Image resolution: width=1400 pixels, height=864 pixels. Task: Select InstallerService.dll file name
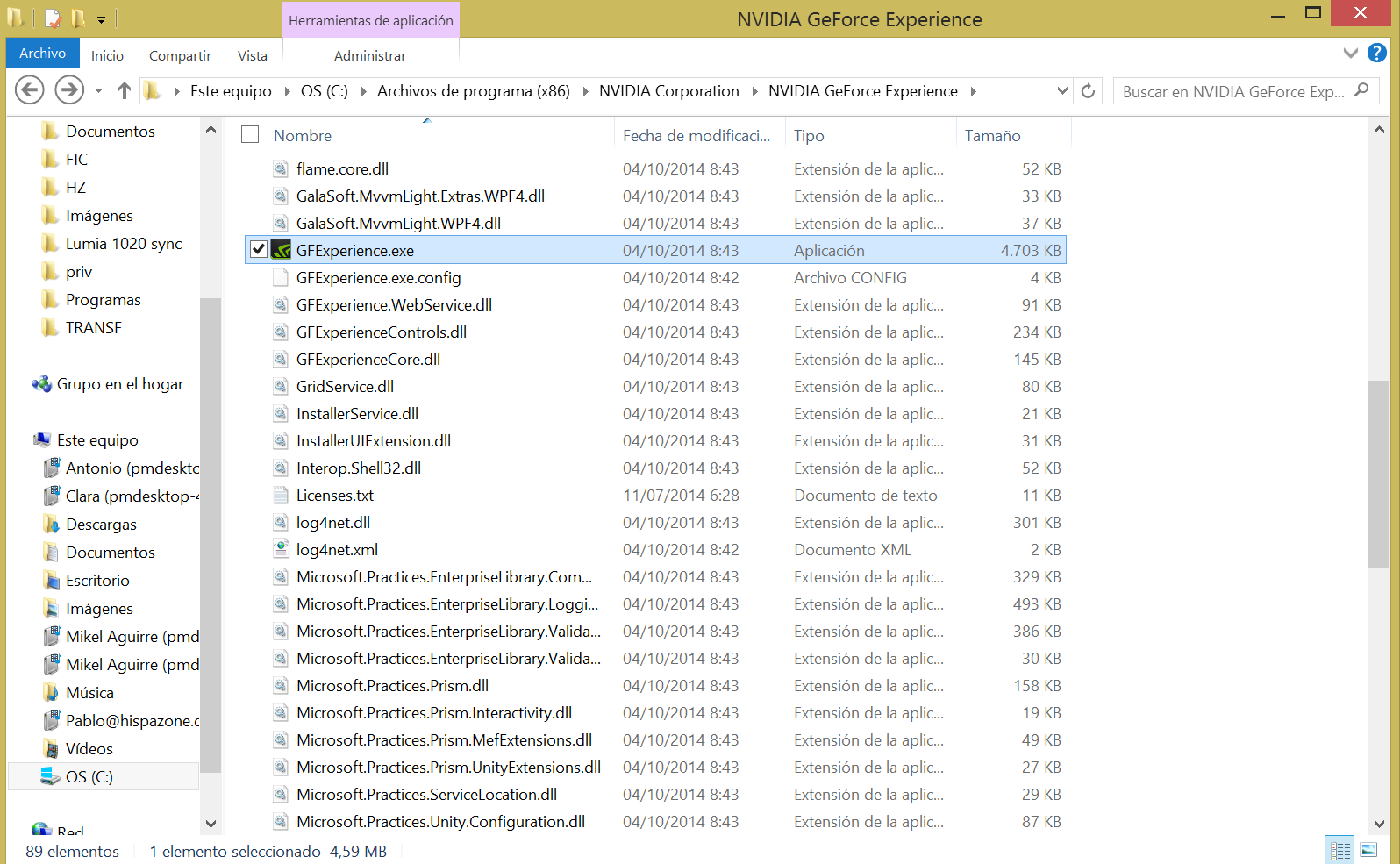point(357,413)
